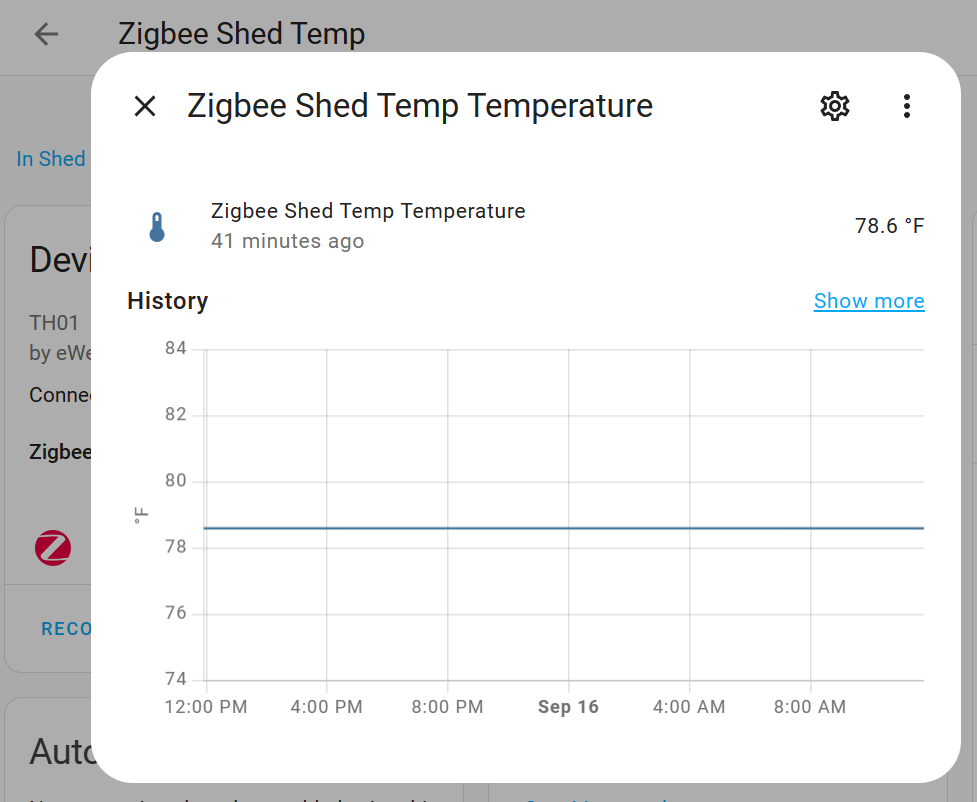Open Show more history
The image size is (977, 802).
pos(868,300)
